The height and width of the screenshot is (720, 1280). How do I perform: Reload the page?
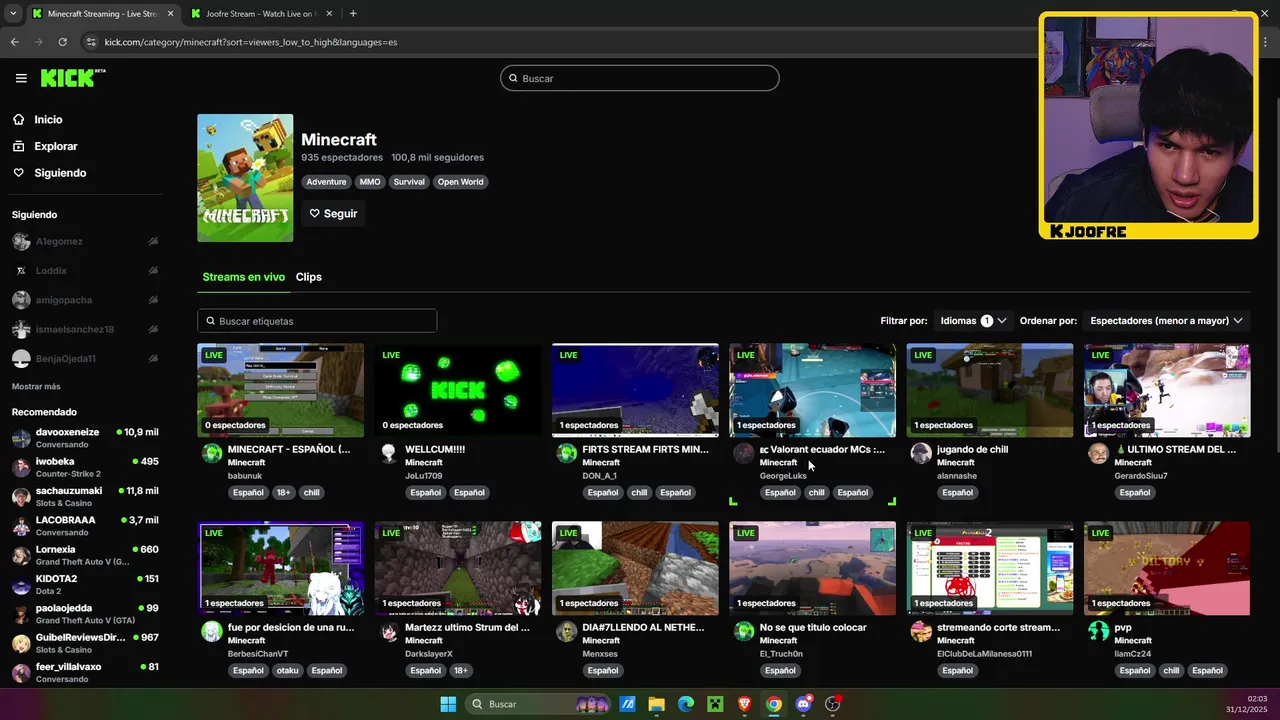click(62, 42)
